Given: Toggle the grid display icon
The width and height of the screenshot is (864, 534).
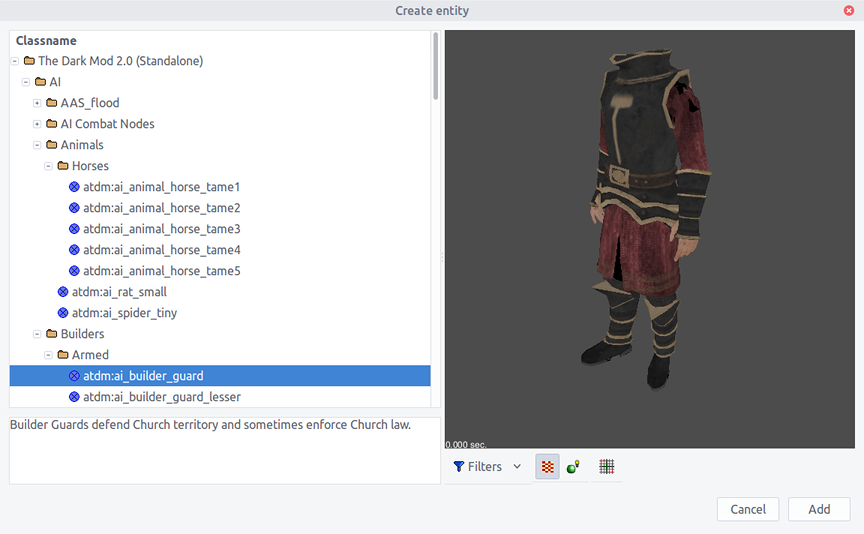Looking at the screenshot, I should point(607,467).
